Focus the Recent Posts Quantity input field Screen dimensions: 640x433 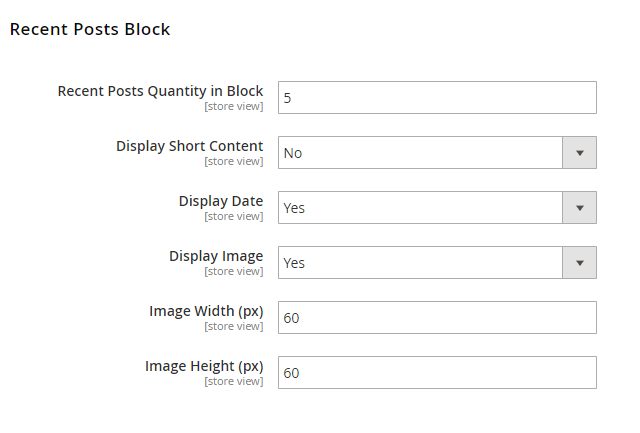437,98
